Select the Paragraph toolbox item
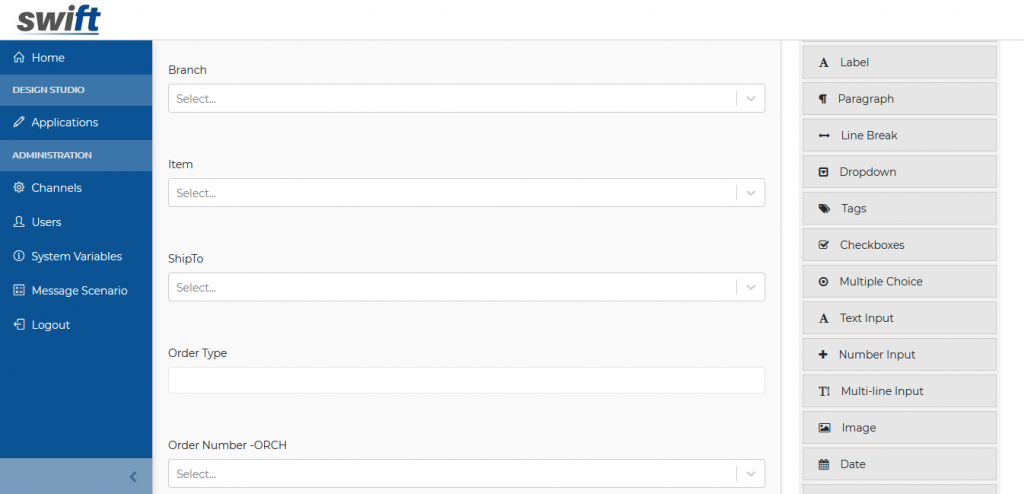Image resolution: width=1024 pixels, height=494 pixels. click(899, 99)
